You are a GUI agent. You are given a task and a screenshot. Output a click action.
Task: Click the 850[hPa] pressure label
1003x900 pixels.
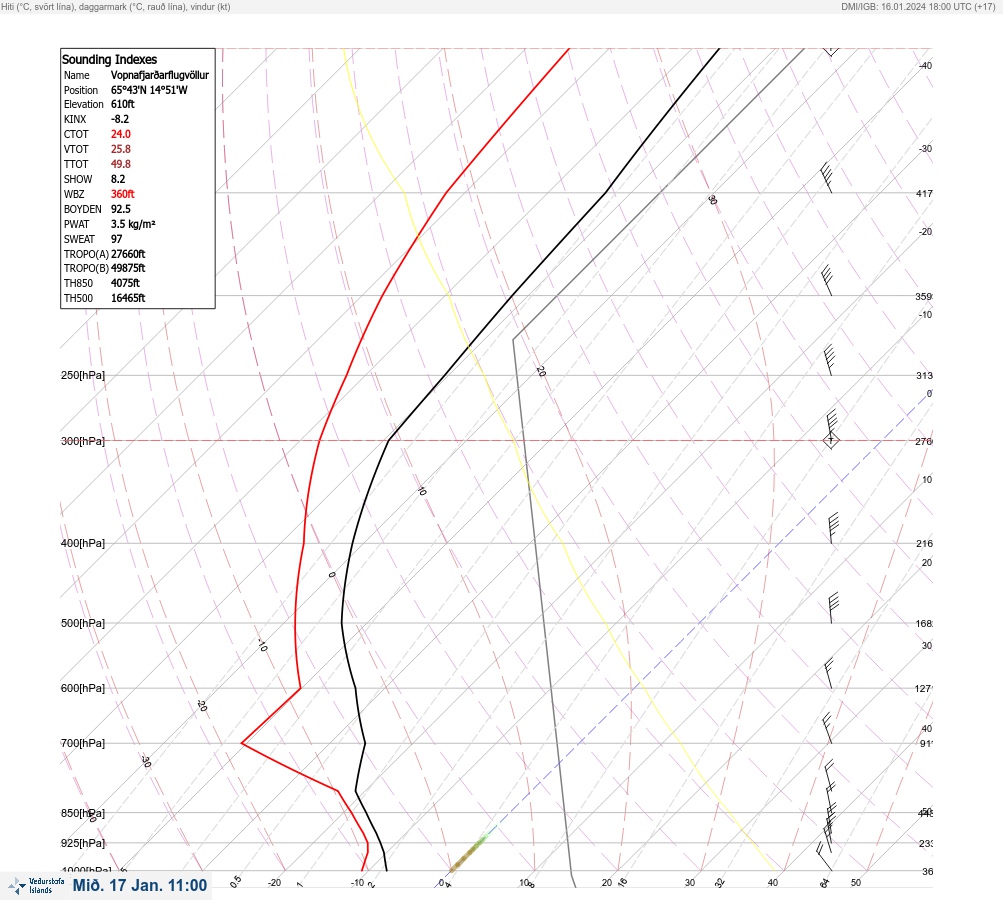83,813
